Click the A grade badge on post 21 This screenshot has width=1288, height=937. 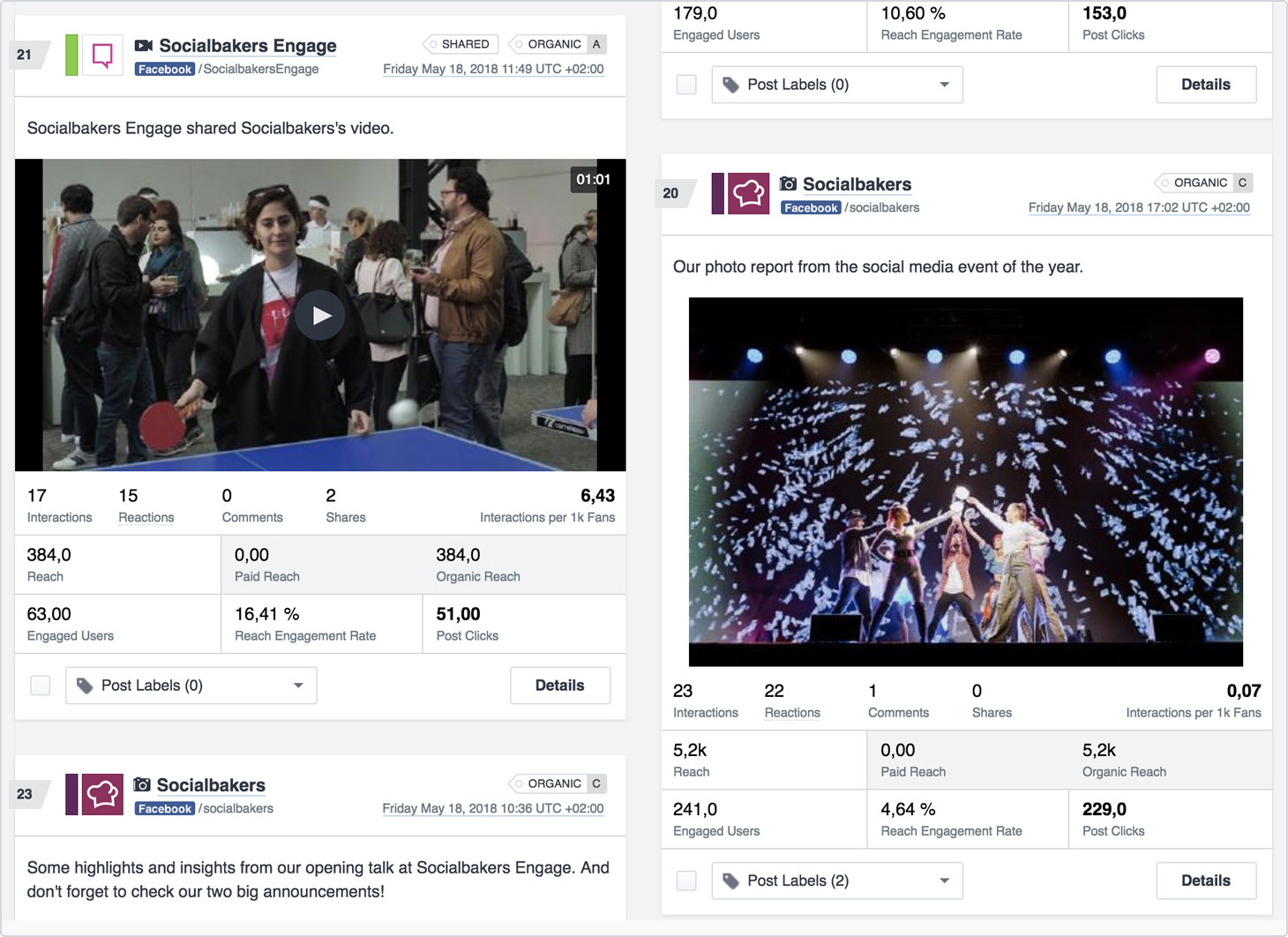coord(596,44)
